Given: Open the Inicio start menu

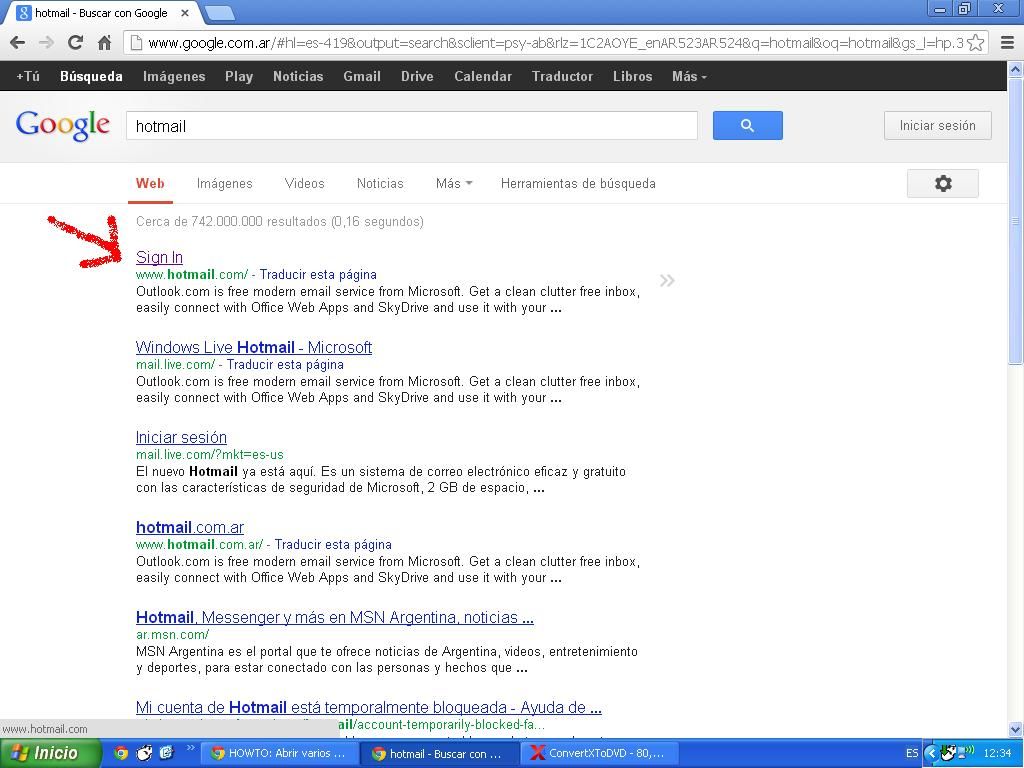Looking at the screenshot, I should click(x=51, y=753).
